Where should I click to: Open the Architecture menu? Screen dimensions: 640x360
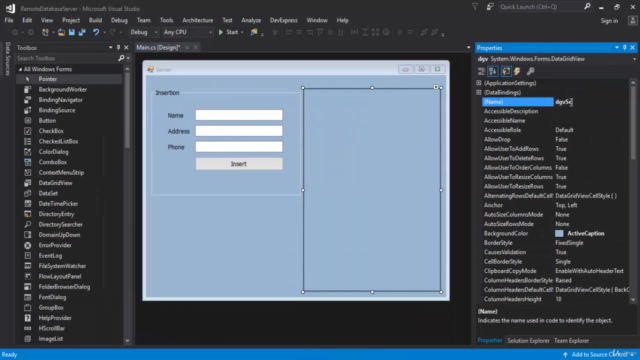pos(198,20)
